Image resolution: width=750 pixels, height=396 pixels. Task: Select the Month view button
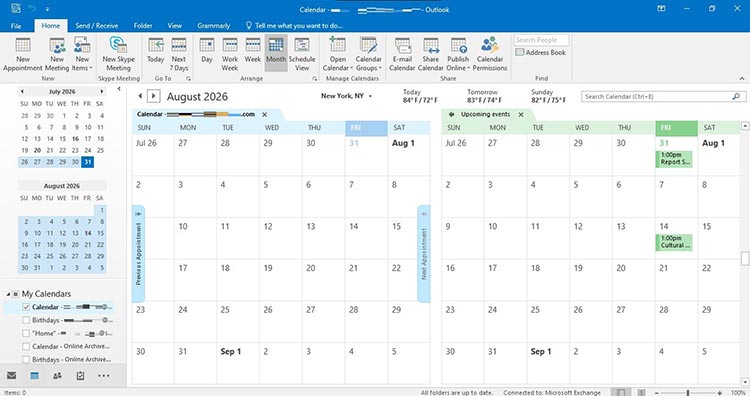tap(276, 52)
